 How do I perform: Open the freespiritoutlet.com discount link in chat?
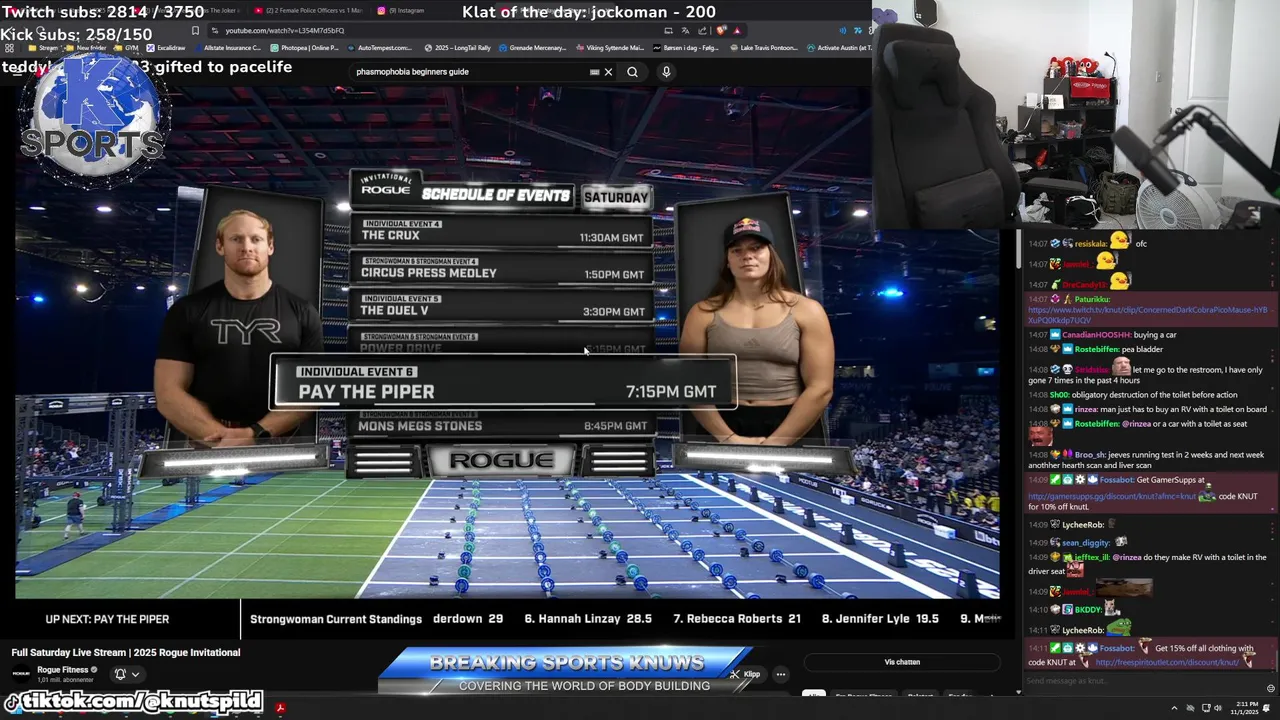1166,662
